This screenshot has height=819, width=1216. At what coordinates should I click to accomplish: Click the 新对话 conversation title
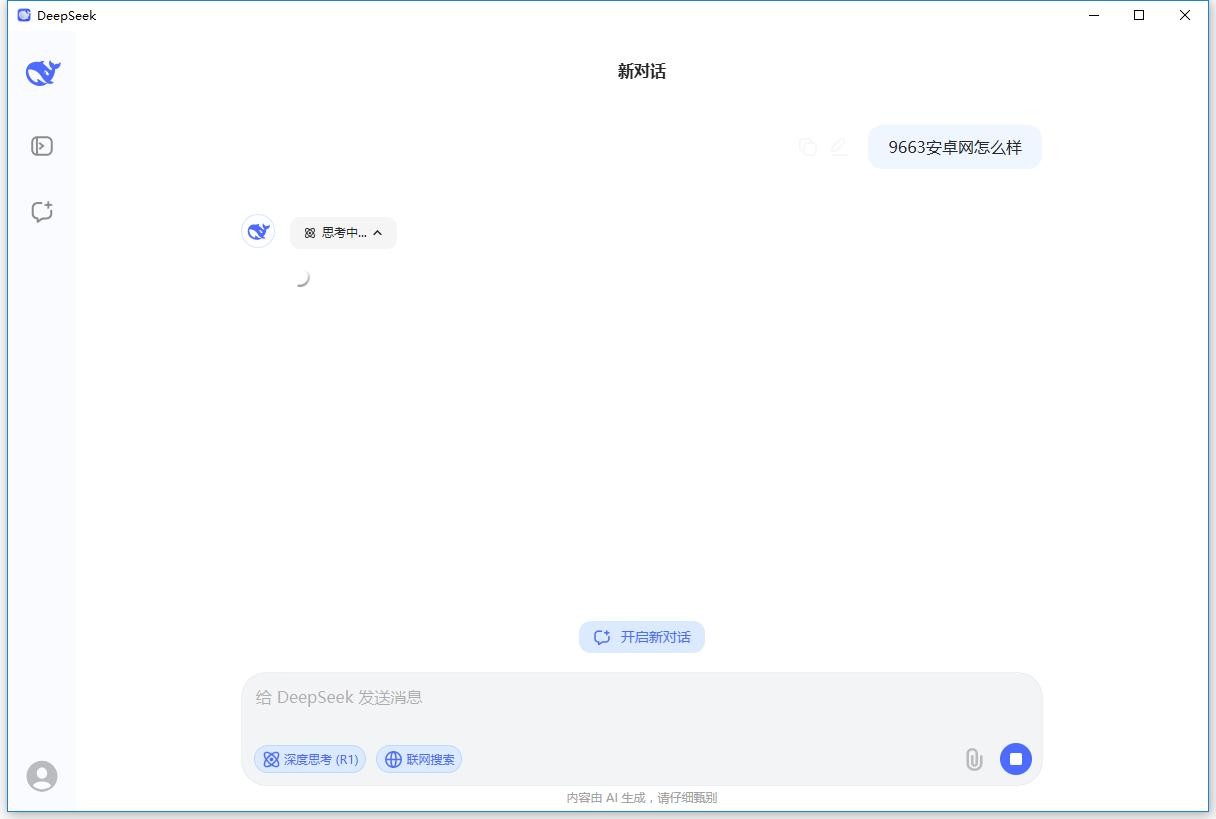642,71
